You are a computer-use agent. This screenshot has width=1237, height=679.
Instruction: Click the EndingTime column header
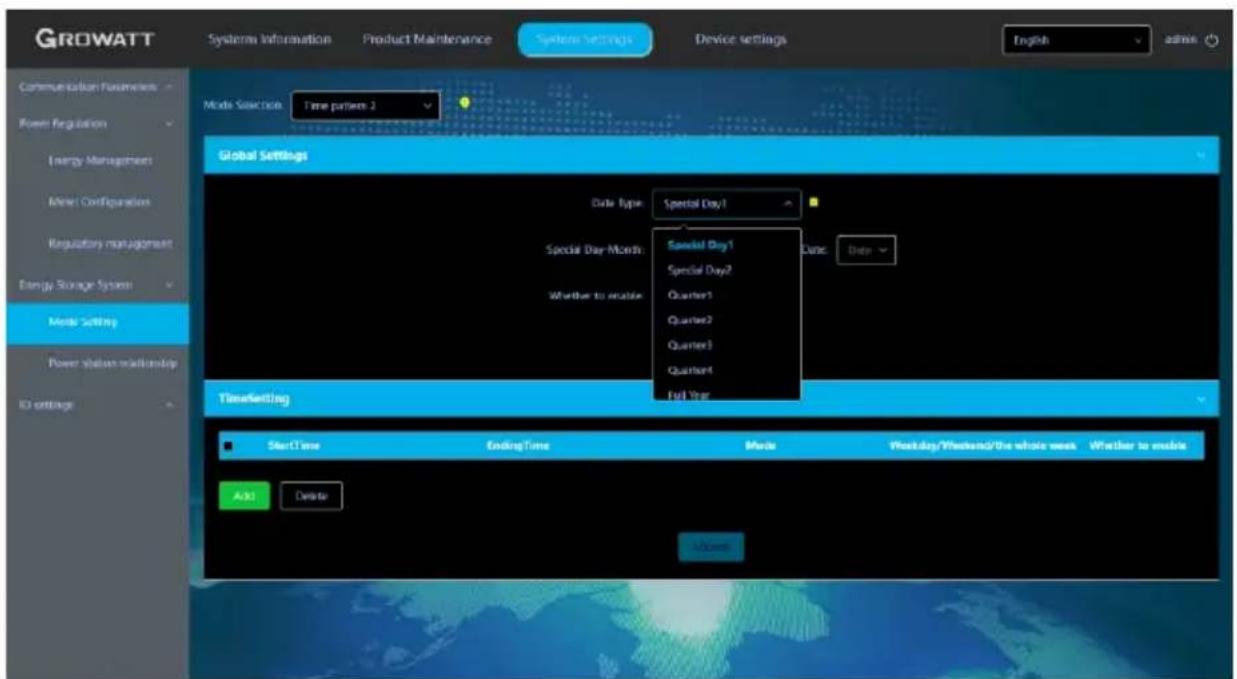(518, 446)
